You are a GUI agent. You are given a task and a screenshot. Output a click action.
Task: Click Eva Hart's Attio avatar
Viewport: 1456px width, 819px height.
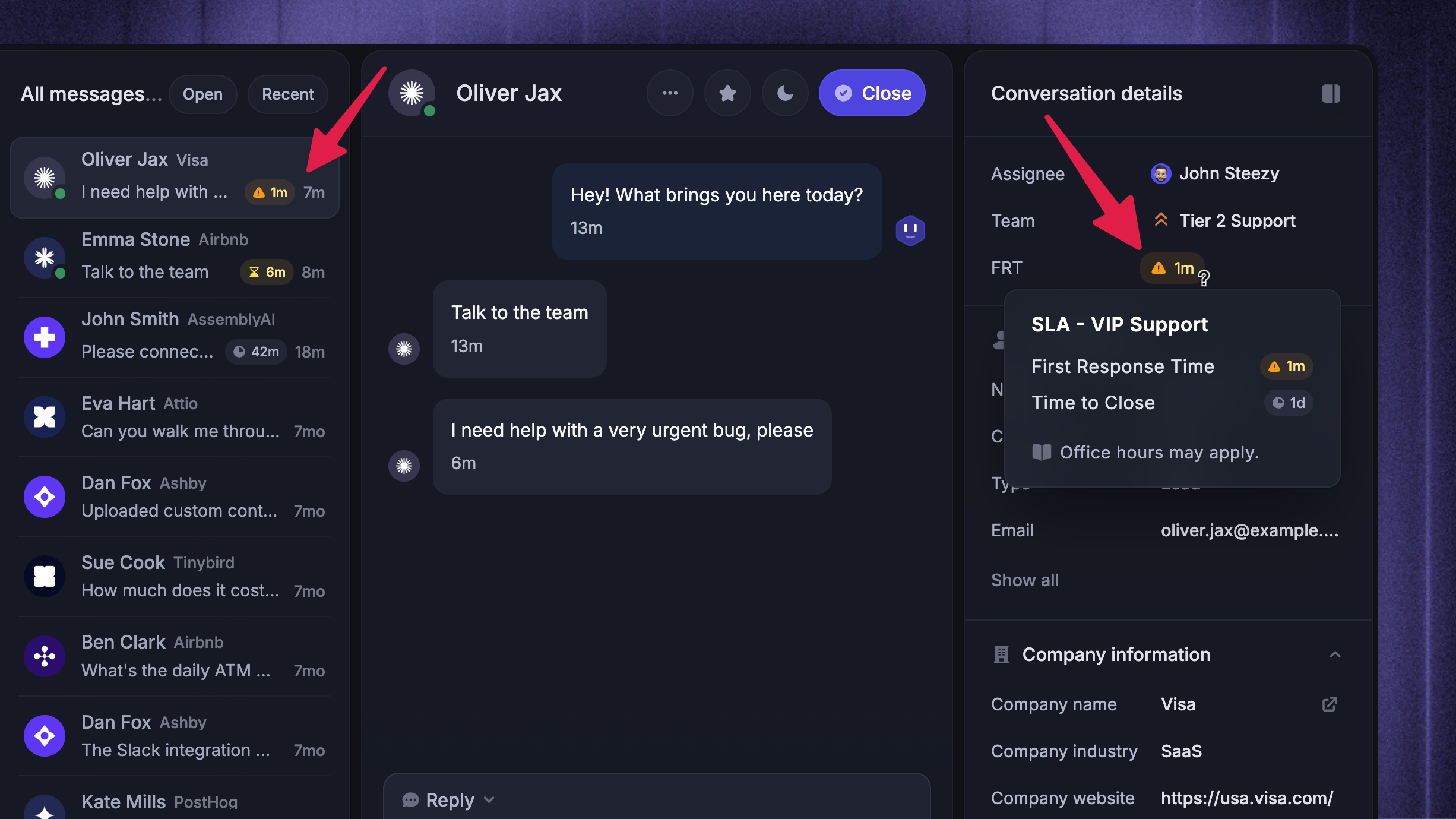(x=45, y=417)
